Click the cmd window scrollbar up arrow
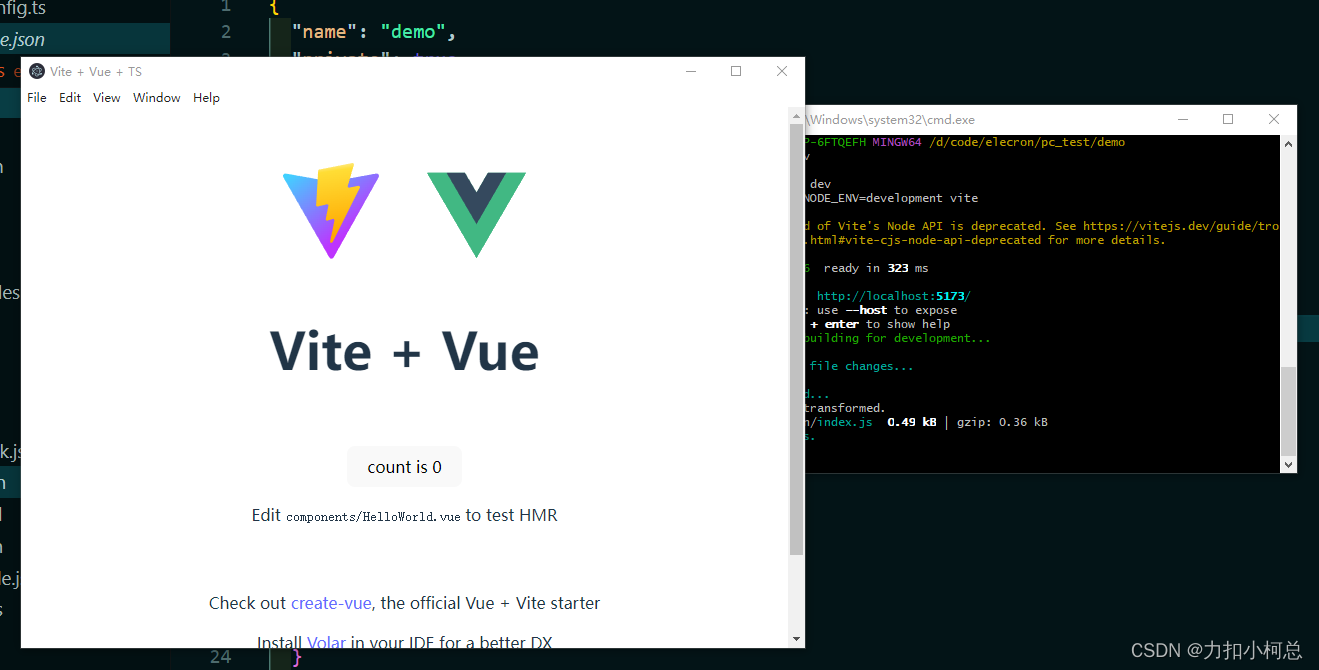Image resolution: width=1319 pixels, height=670 pixels. pos(1289,144)
